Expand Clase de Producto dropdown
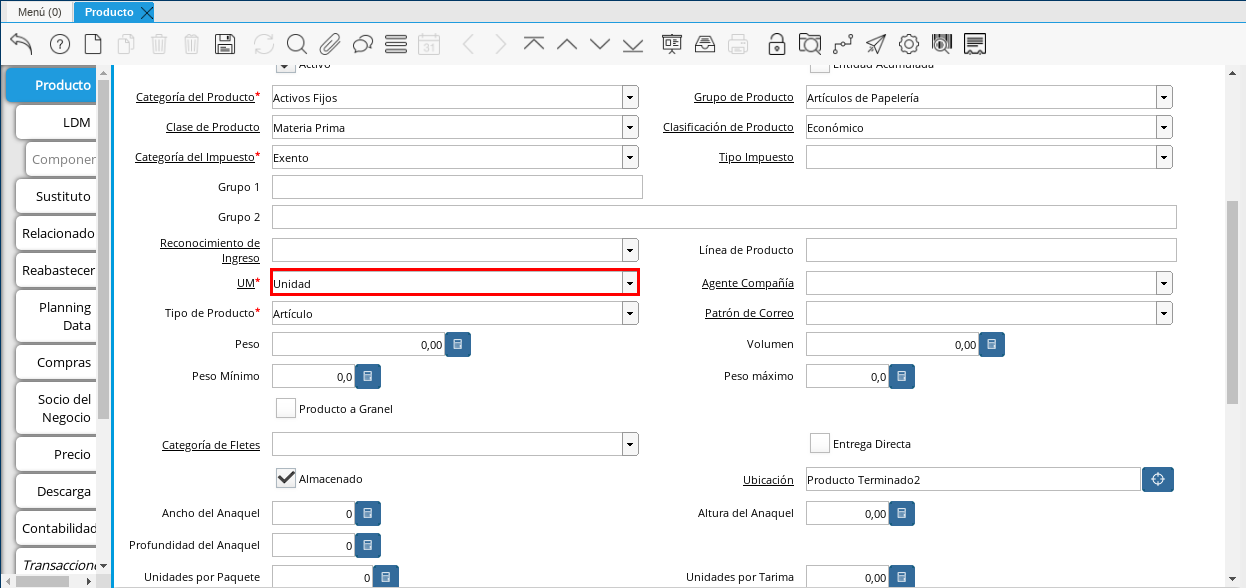 630,127
